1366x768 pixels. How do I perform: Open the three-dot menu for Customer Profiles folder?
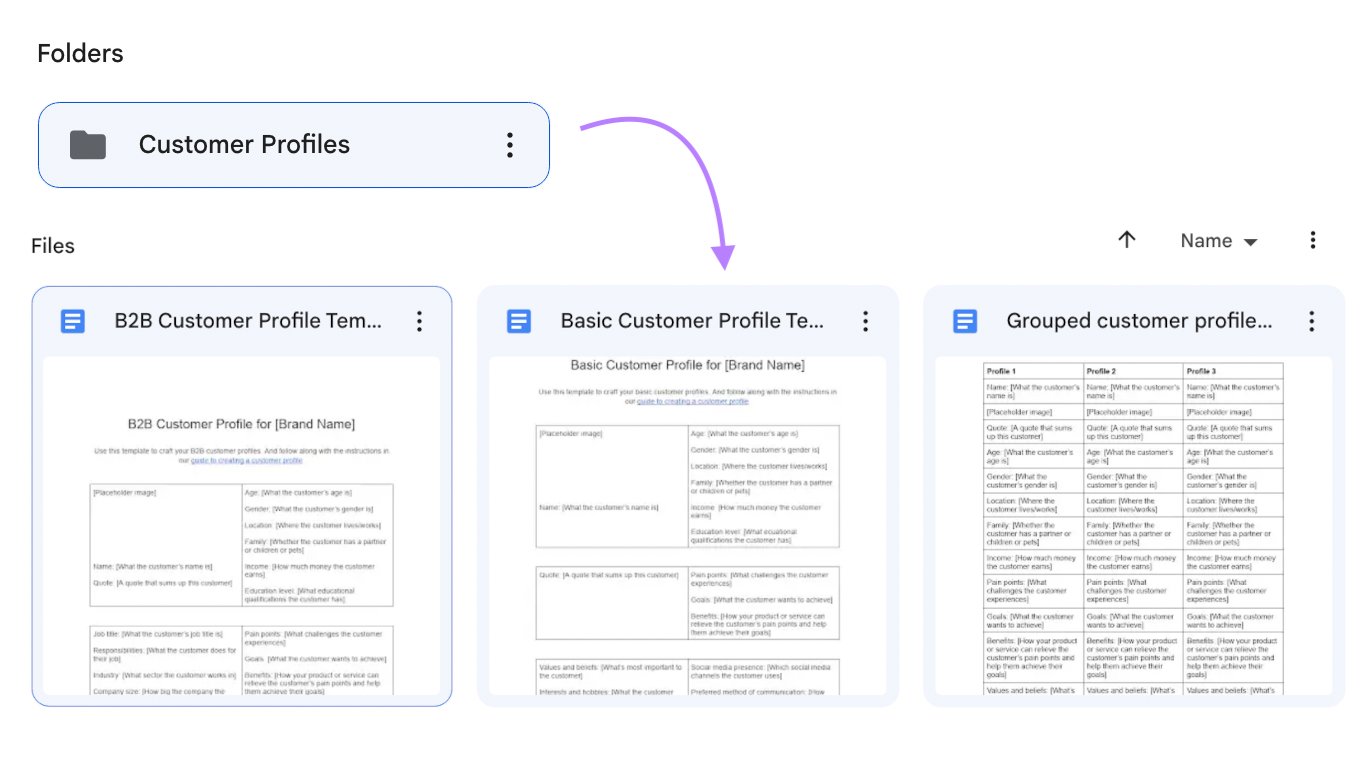click(510, 144)
